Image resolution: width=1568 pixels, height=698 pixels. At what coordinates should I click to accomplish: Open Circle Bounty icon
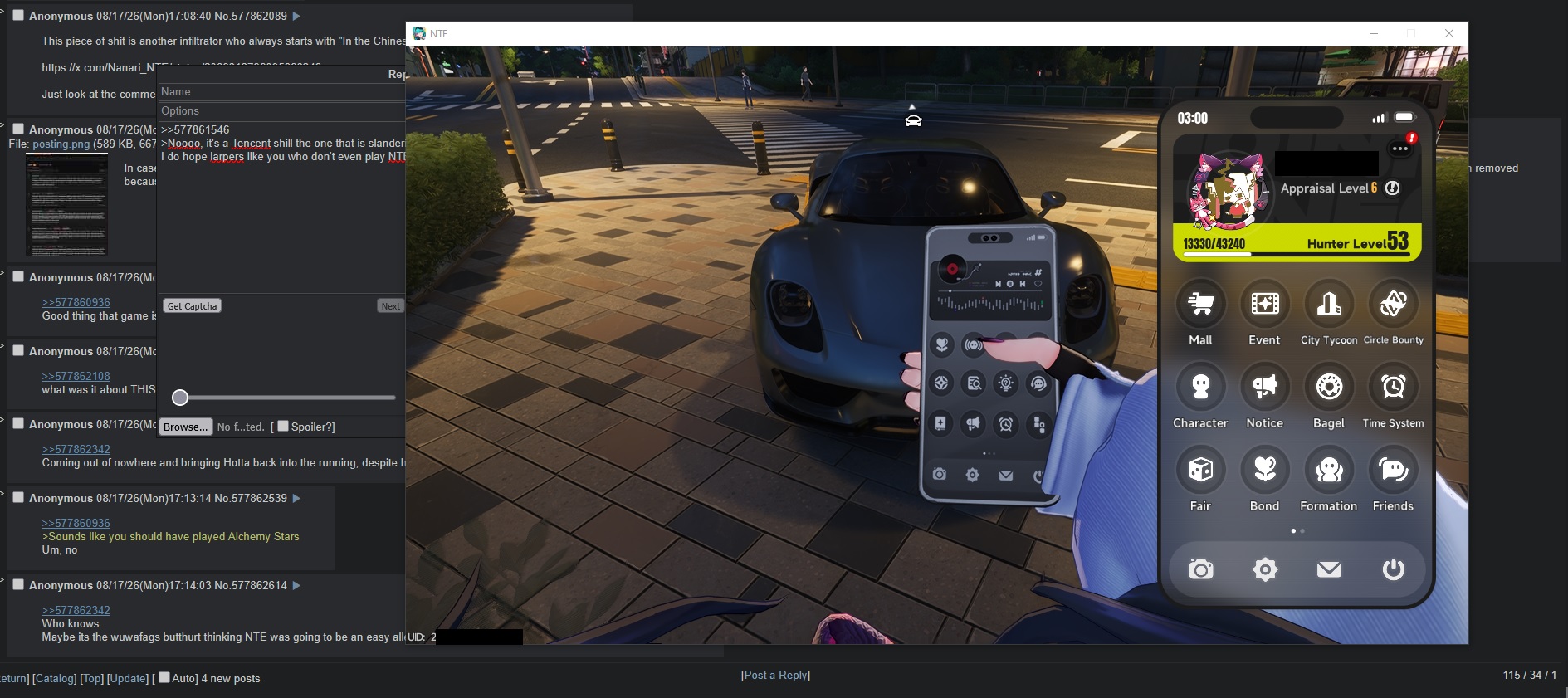[1393, 304]
